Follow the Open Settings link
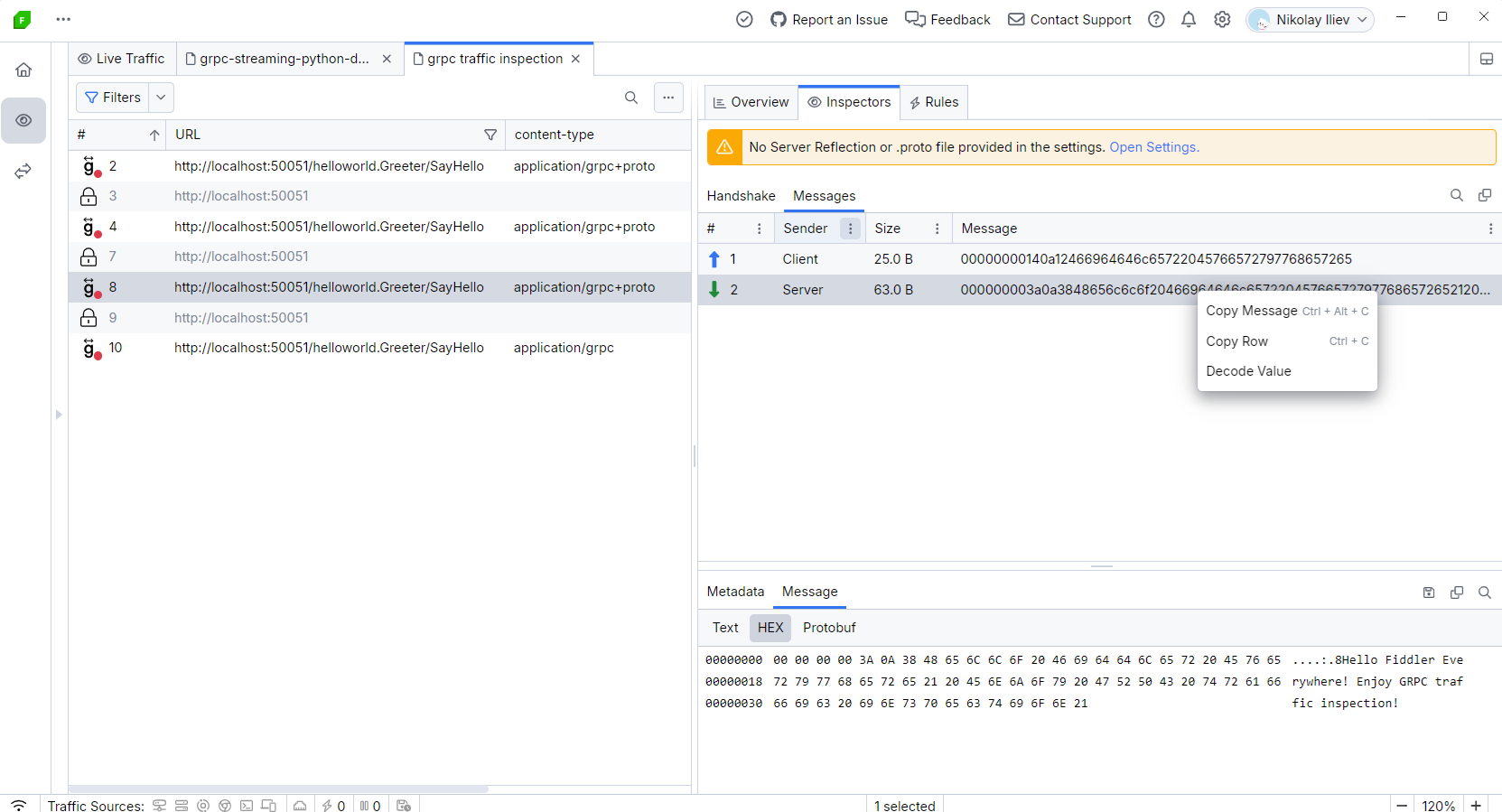Image resolution: width=1502 pixels, height=812 pixels. coord(1153,147)
